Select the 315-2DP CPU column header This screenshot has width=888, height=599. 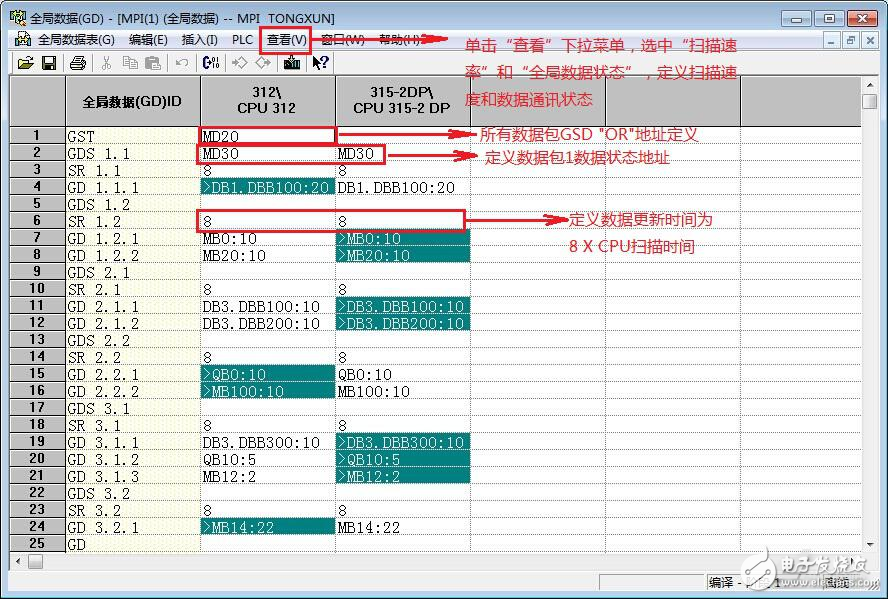tap(402, 101)
